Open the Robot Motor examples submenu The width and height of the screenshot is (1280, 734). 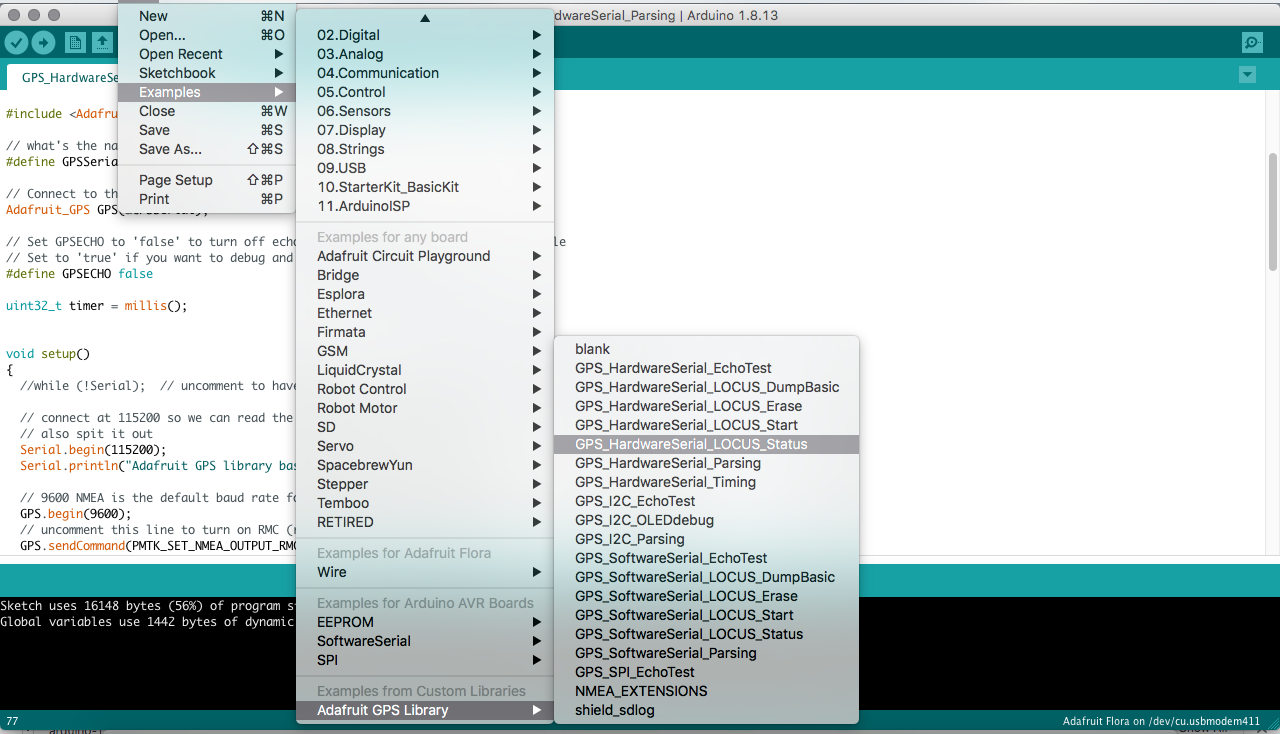pos(425,408)
